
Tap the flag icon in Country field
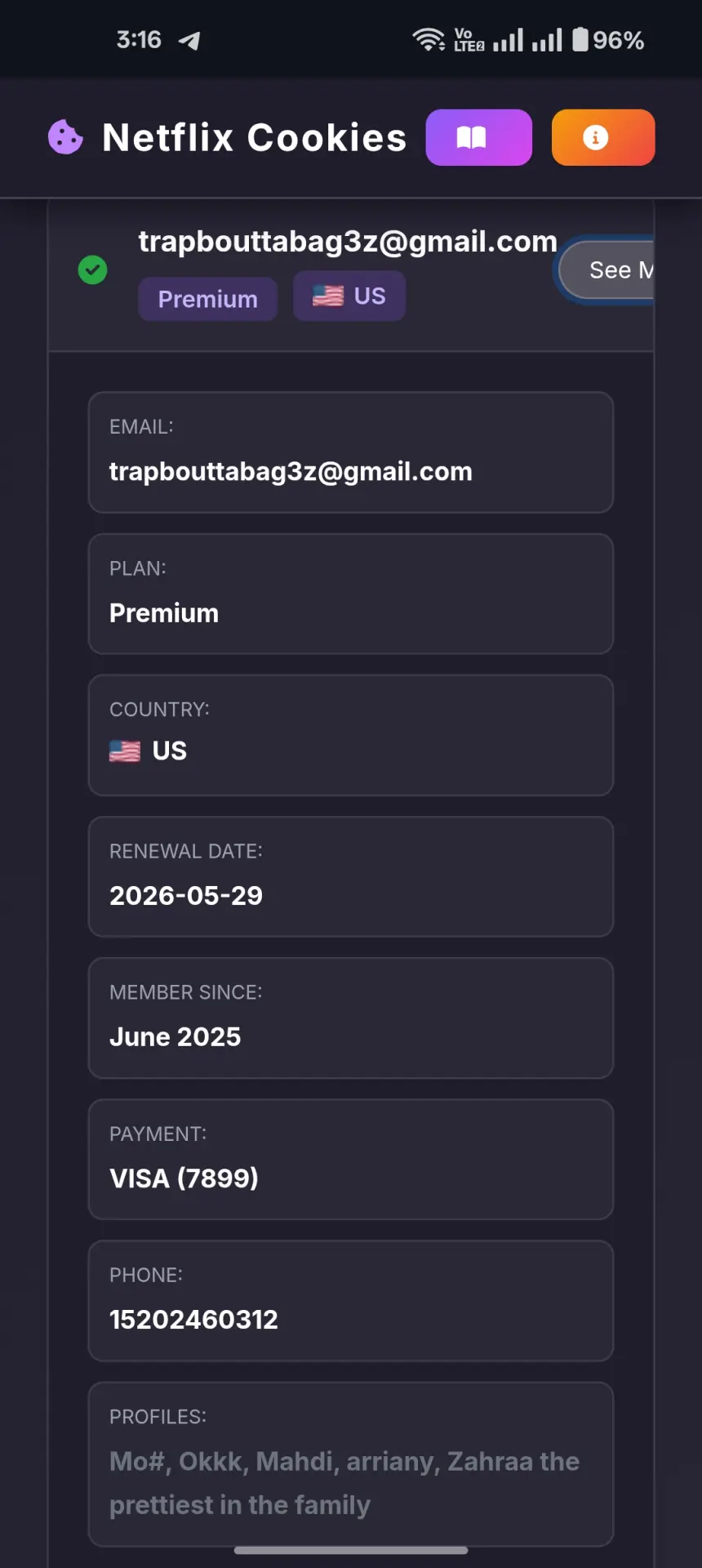click(x=125, y=751)
